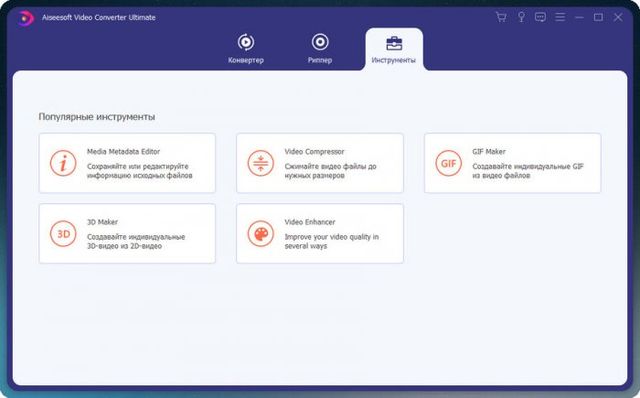
Task: Click the Media Metadata Editor info icon
Action: [x=63, y=163]
